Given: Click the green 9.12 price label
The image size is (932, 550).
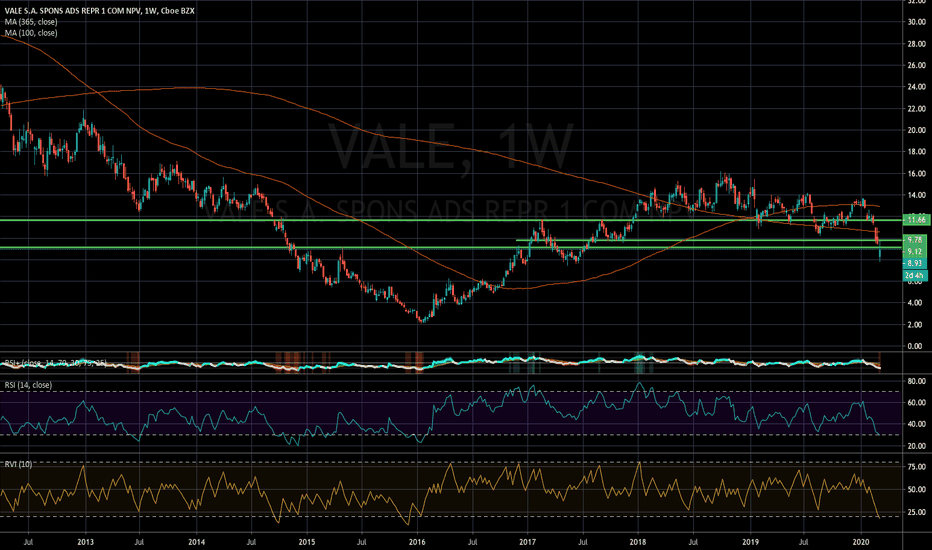Looking at the screenshot, I should pos(915,252).
